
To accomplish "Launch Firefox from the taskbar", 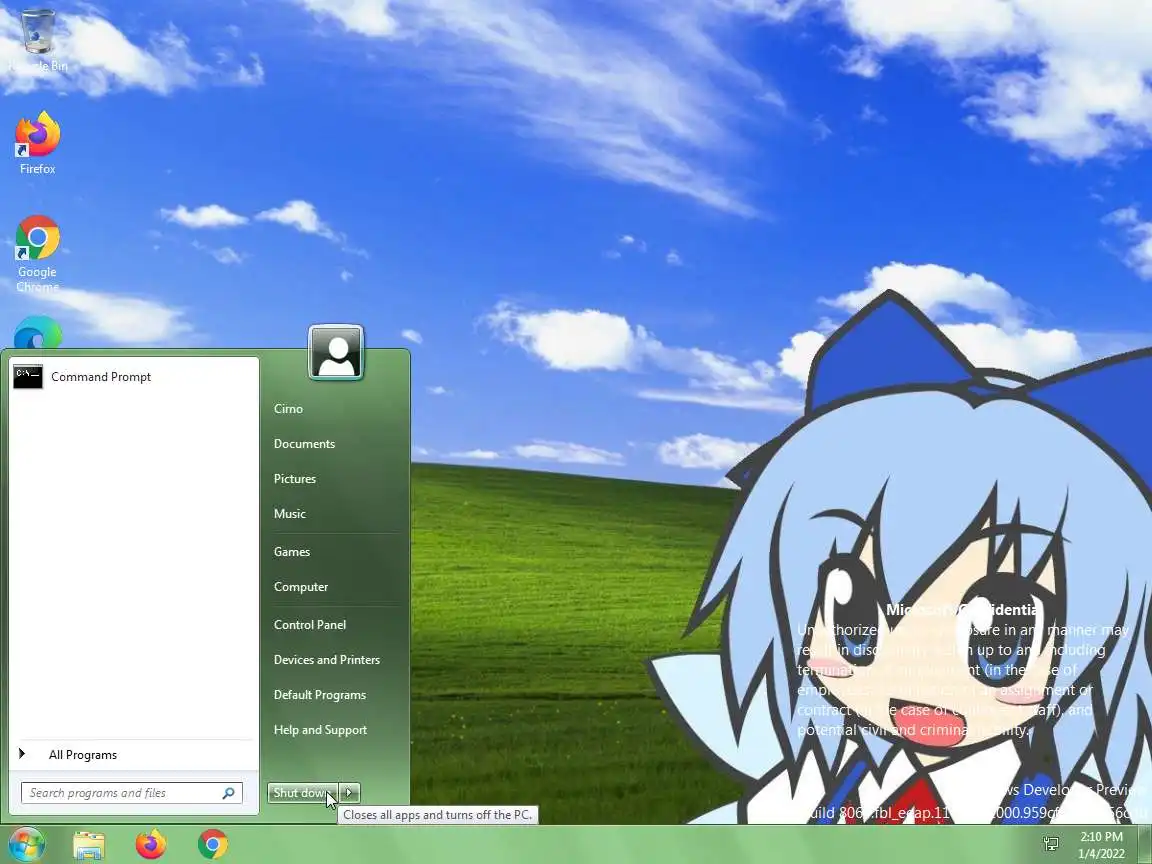I will point(151,844).
